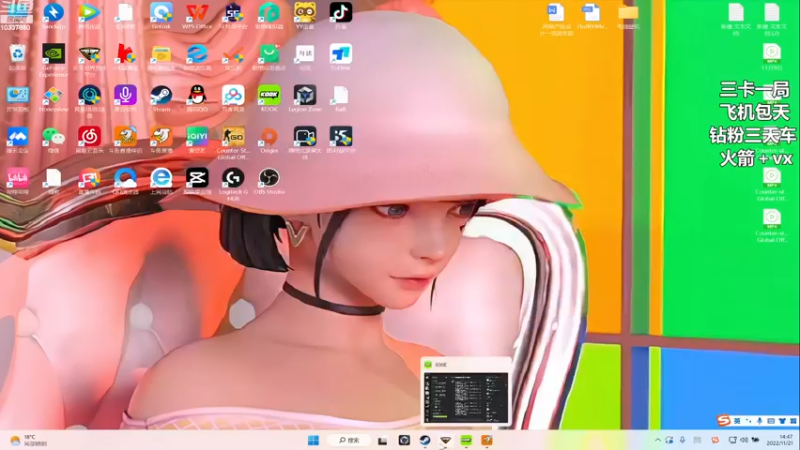Select the Legion Zone desktop icon
800x450 pixels.
[305, 98]
